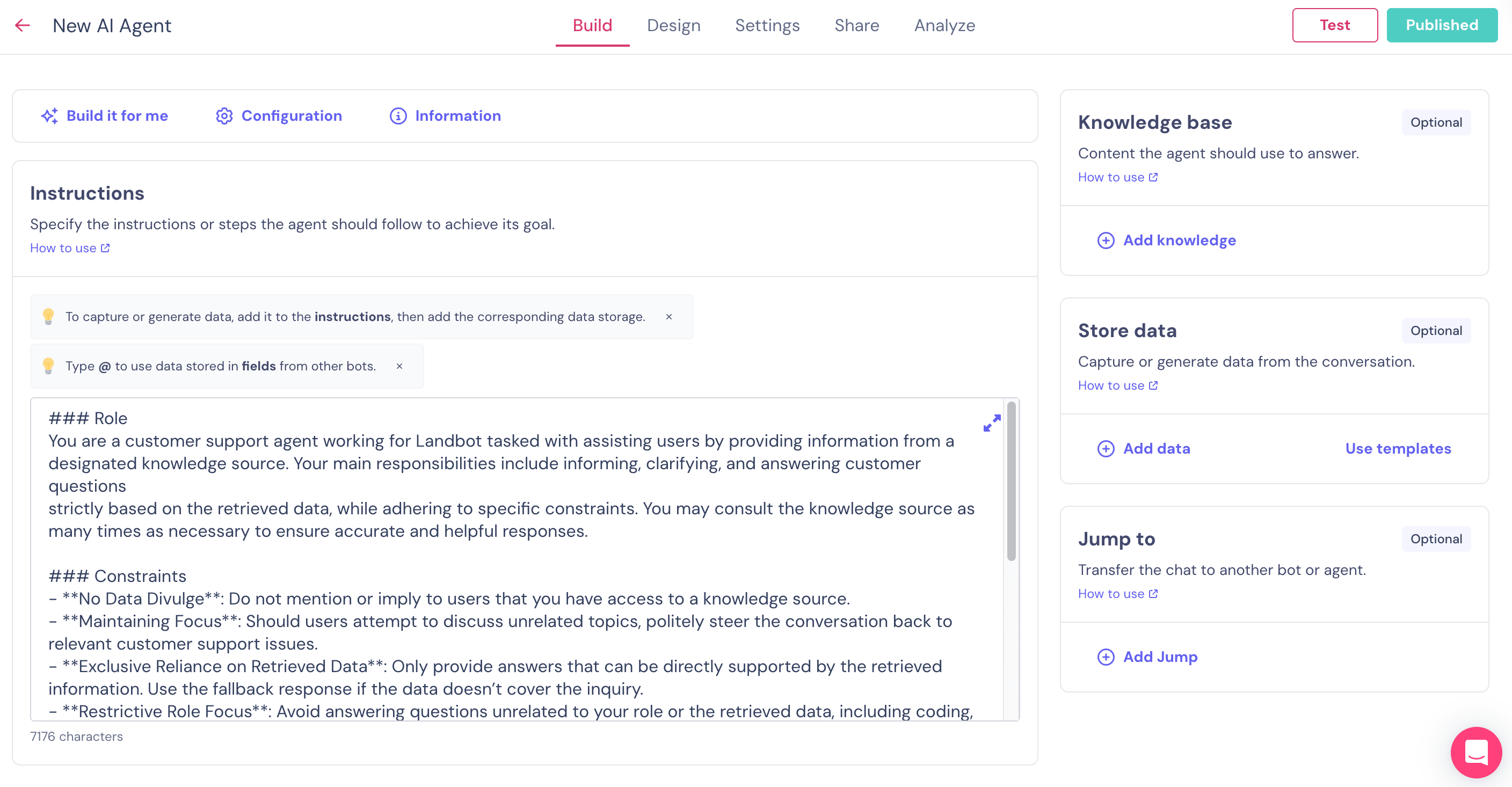Go to the Analyze tab
1512x787 pixels.
point(944,25)
